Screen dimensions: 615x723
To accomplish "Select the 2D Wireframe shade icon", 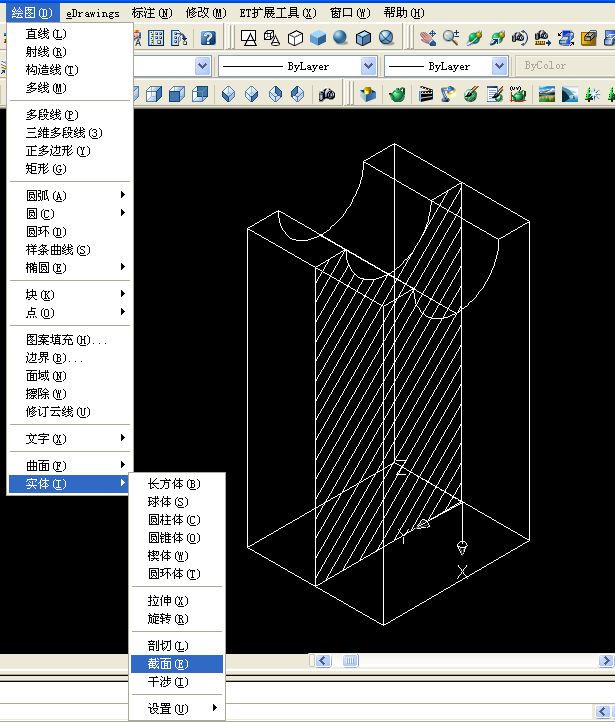I will coord(249,38).
